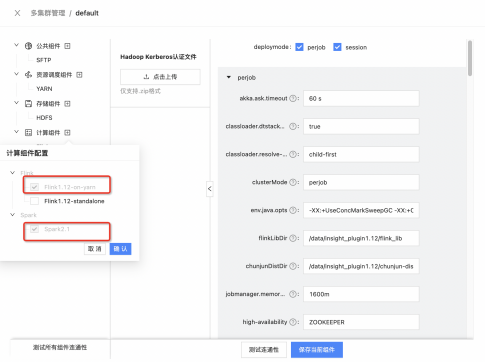485x362 pixels.
Task: Select the HDFS component
Action: coord(44,118)
